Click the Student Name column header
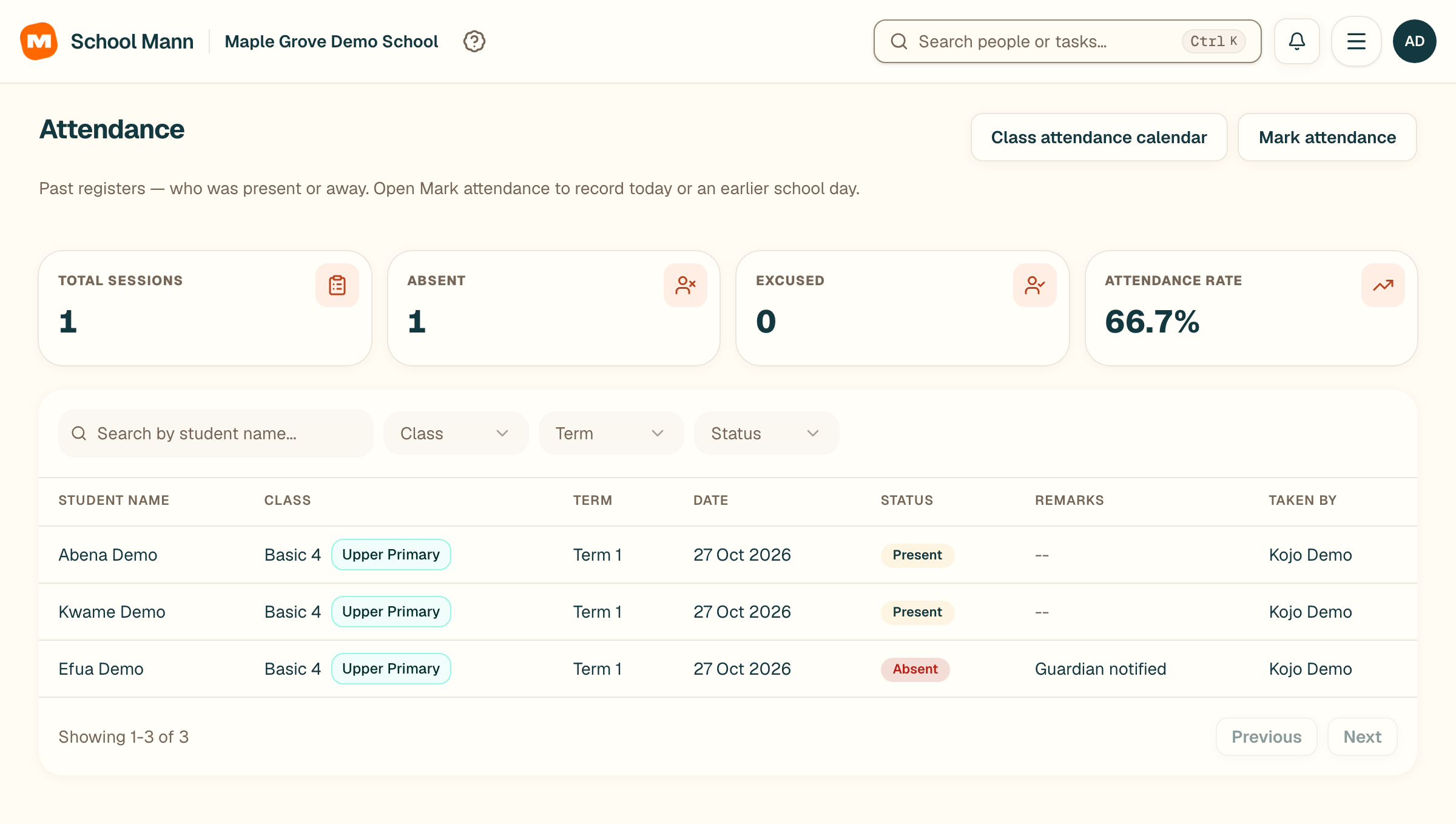 [114, 501]
